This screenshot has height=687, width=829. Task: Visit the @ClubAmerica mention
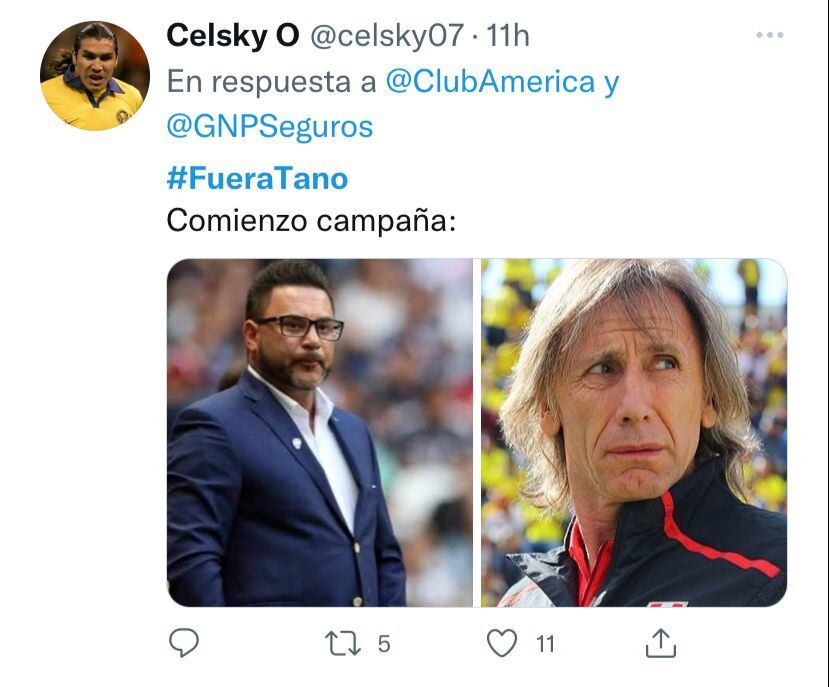tap(490, 82)
